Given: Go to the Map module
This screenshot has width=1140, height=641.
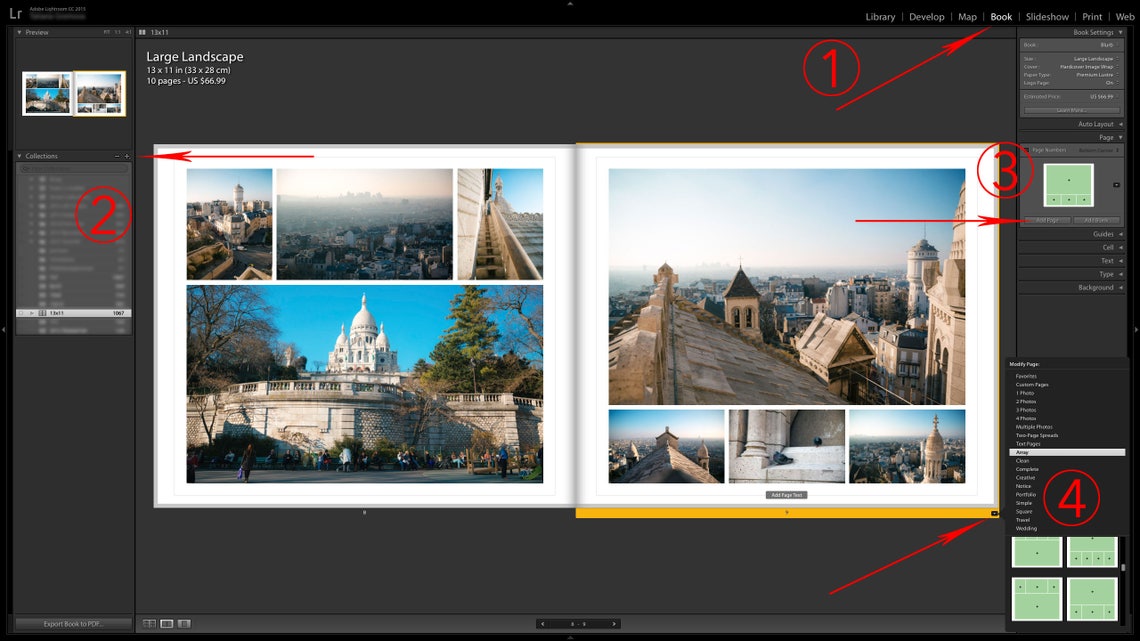Looking at the screenshot, I should tap(967, 17).
